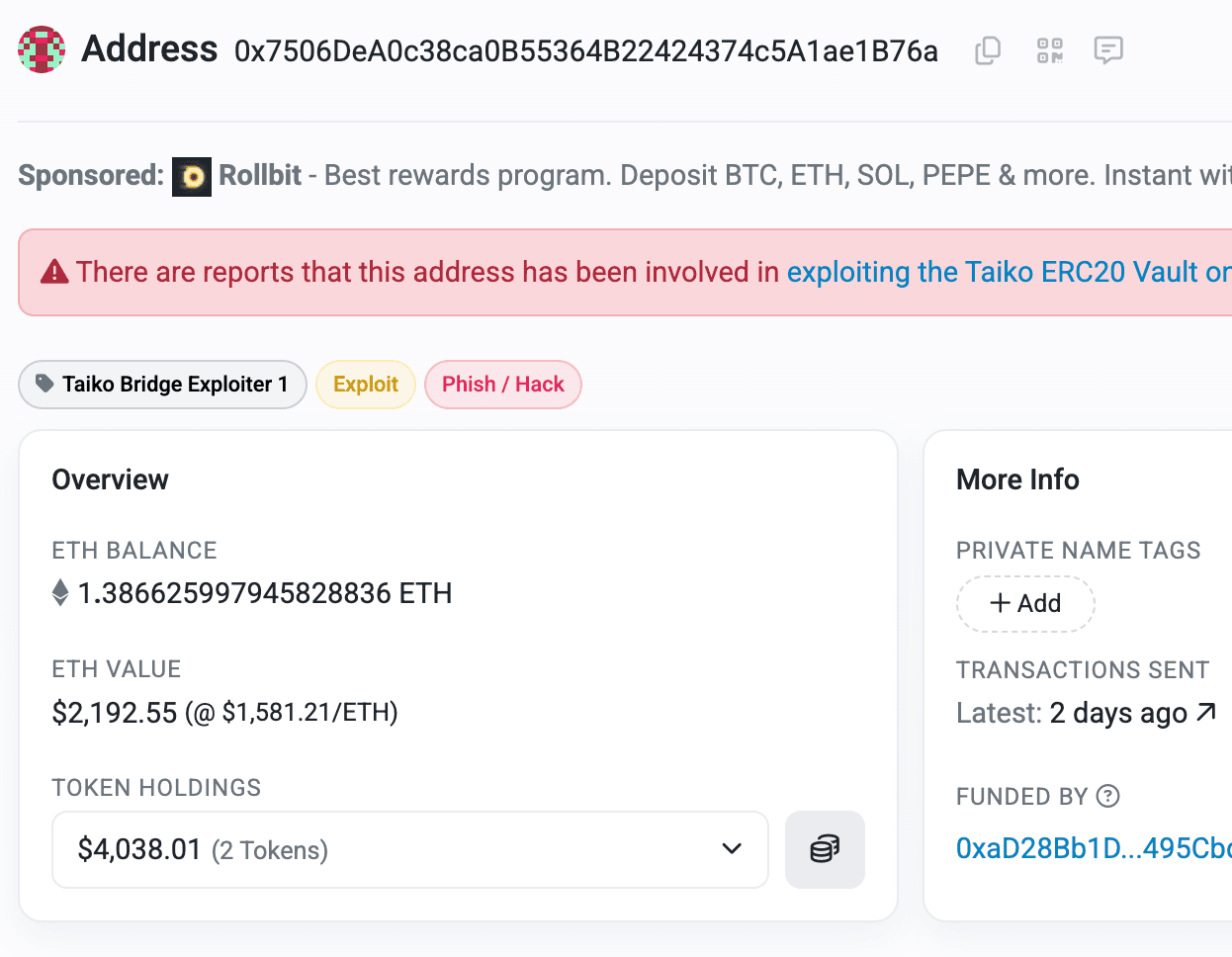Click the address identicon avatar

click(42, 49)
